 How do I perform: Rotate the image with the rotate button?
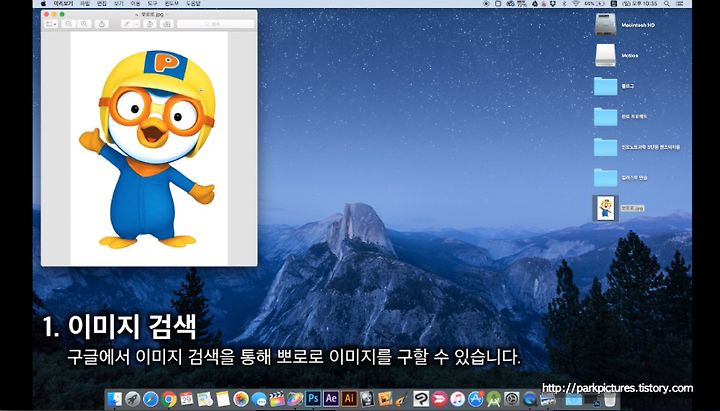point(149,24)
